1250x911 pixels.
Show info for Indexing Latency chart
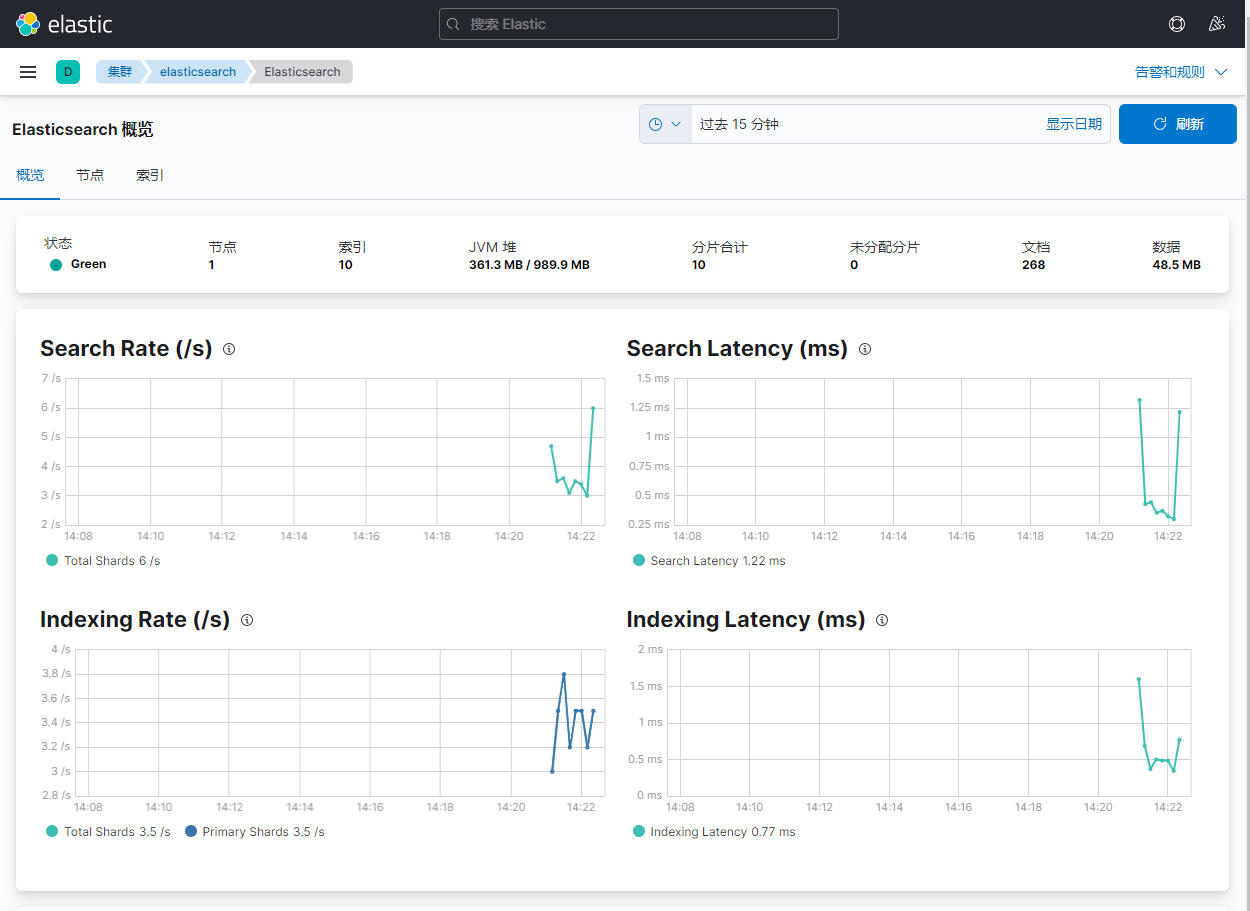tap(882, 620)
